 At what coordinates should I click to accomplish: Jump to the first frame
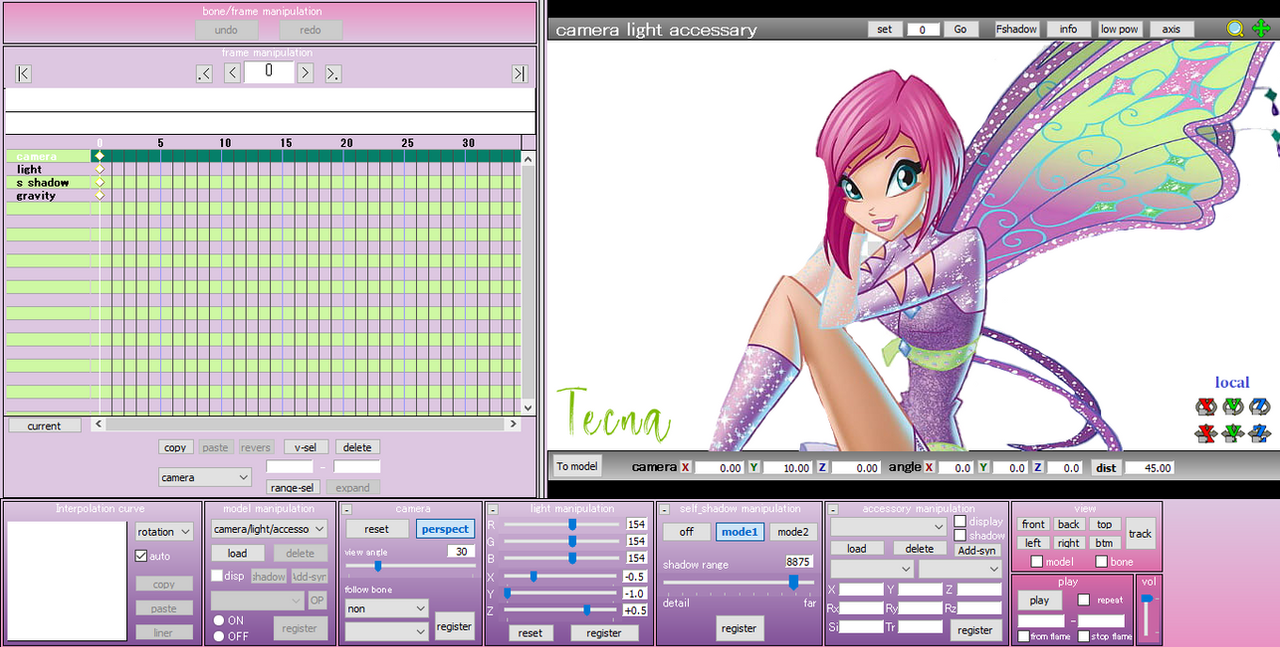[24, 73]
